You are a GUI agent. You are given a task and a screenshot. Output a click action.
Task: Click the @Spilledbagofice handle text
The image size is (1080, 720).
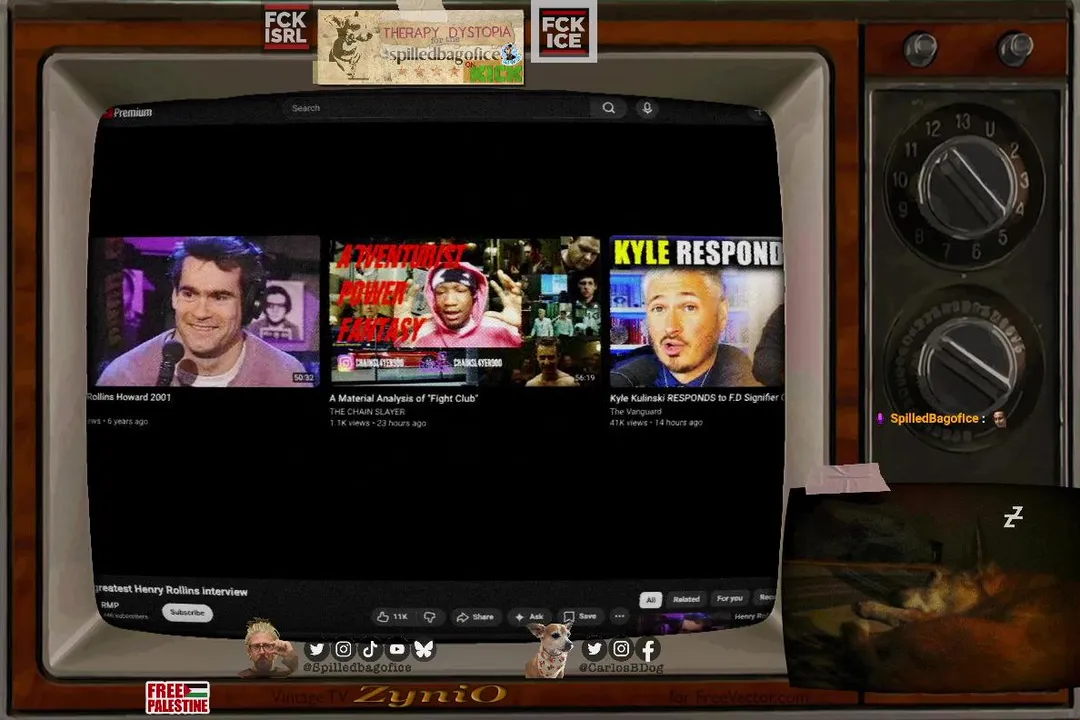[x=357, y=668]
